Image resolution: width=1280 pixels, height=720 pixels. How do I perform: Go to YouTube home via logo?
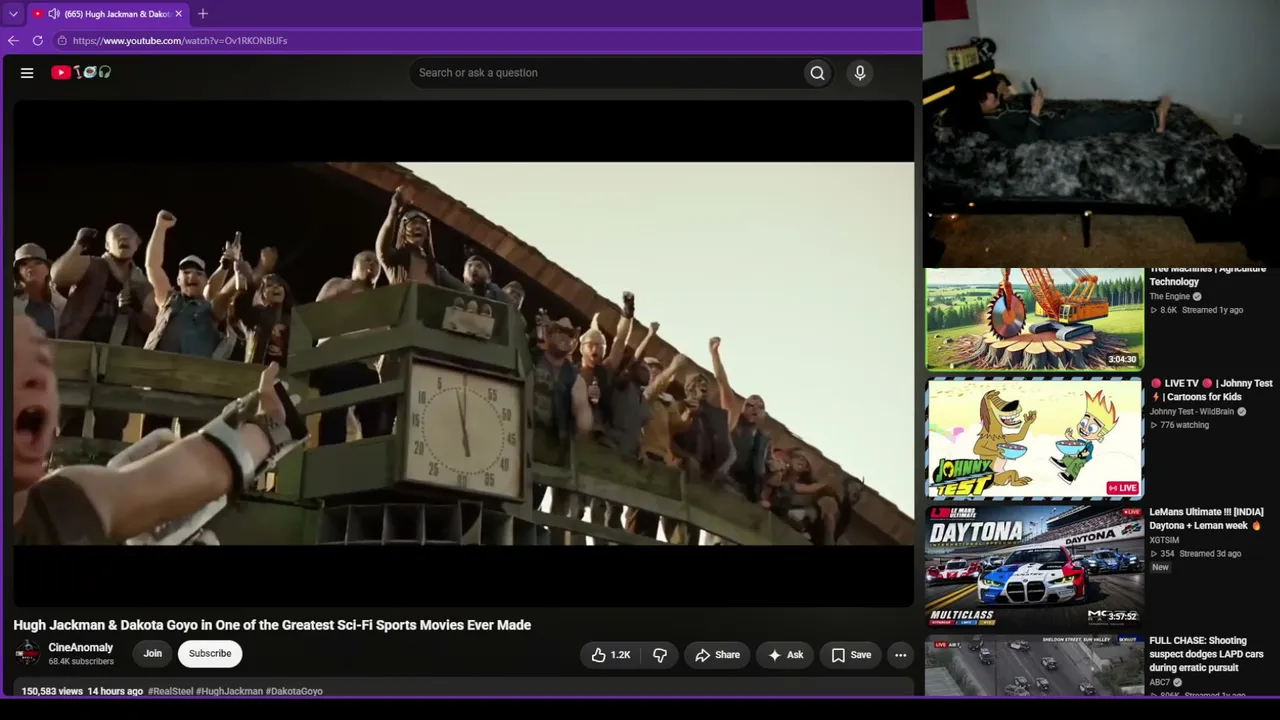click(x=81, y=72)
